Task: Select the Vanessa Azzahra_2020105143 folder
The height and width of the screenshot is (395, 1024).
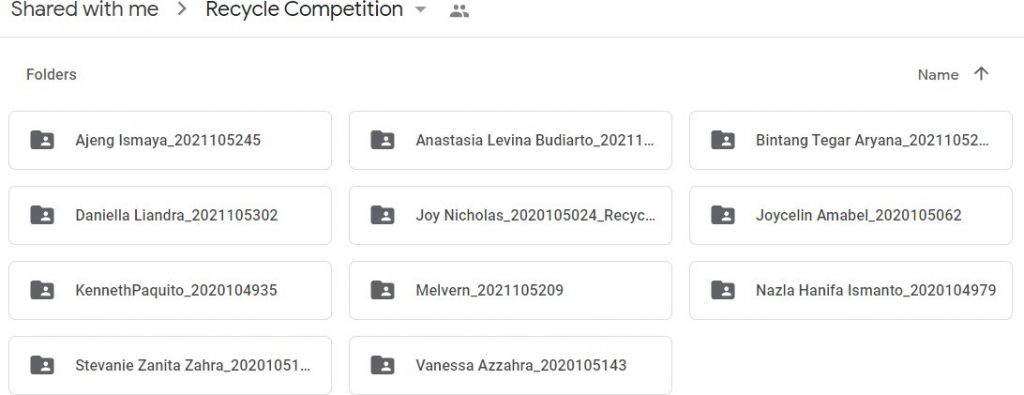Action: pos(511,366)
